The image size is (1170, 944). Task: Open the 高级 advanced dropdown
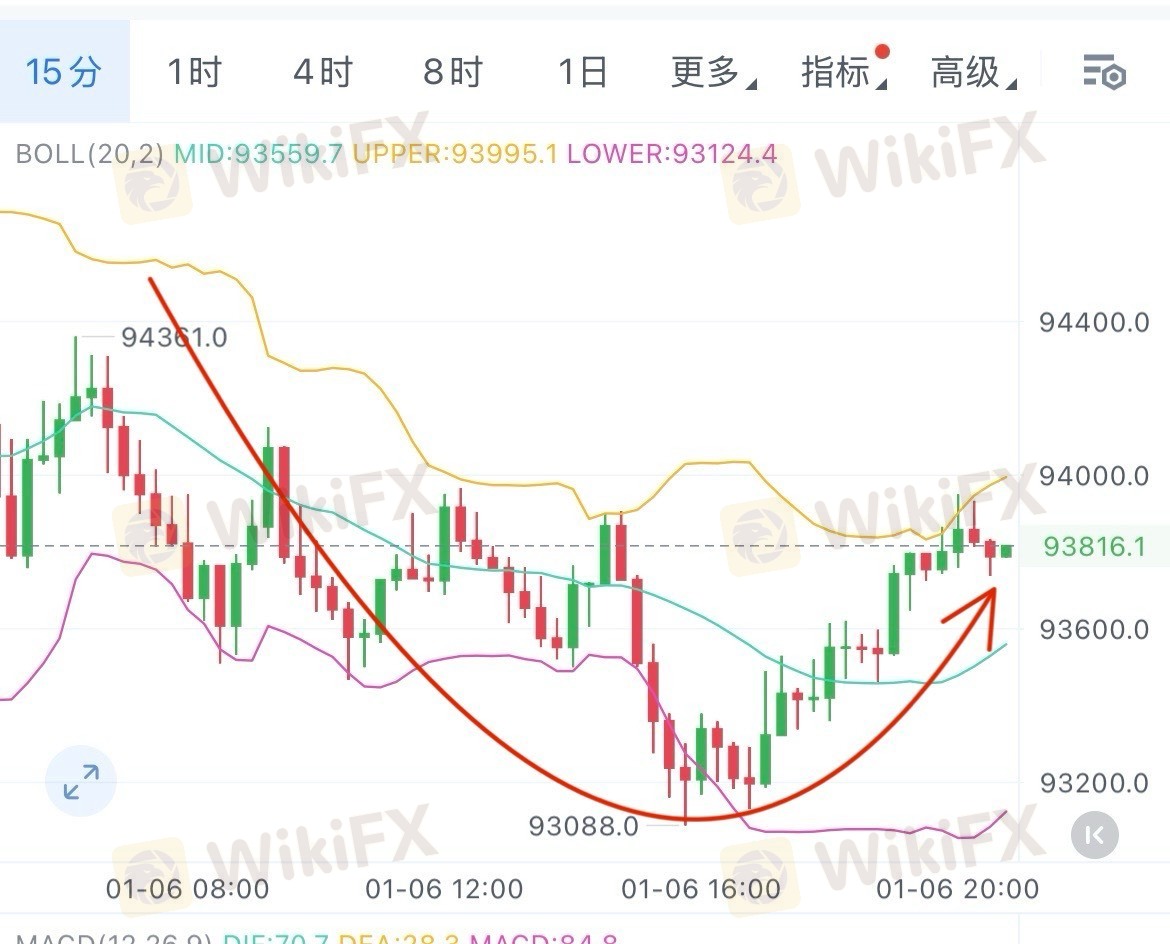point(972,72)
